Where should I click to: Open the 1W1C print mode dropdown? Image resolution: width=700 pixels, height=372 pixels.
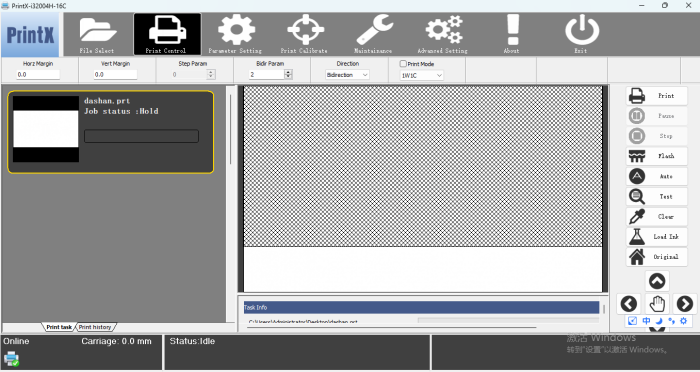(421, 75)
